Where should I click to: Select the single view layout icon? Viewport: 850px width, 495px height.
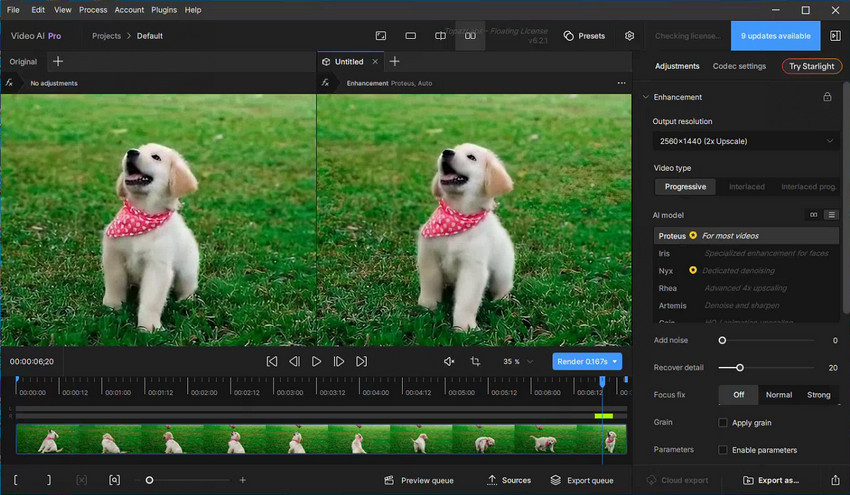tap(381, 36)
